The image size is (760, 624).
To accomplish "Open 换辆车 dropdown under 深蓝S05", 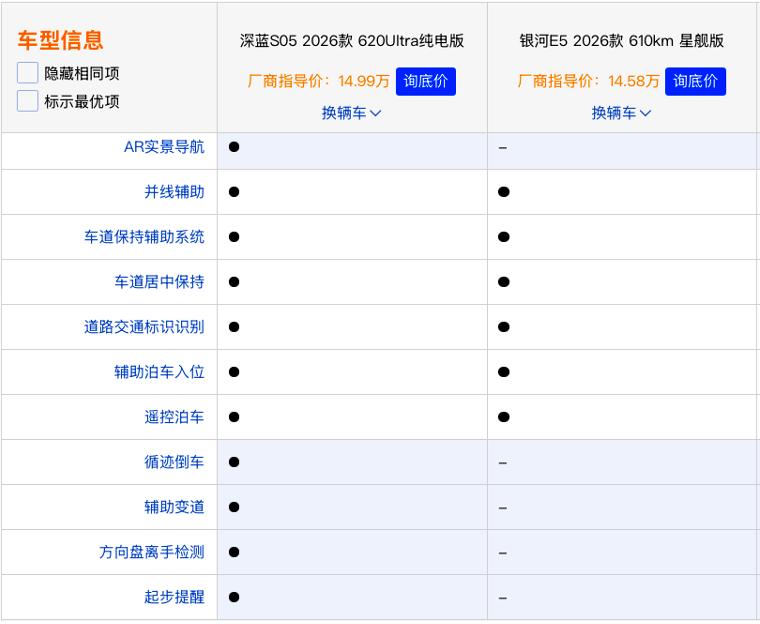I will click(351, 113).
